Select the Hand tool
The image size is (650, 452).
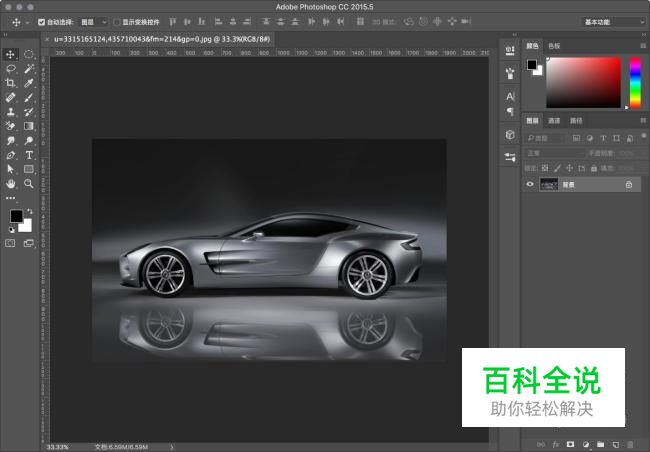pos(11,184)
